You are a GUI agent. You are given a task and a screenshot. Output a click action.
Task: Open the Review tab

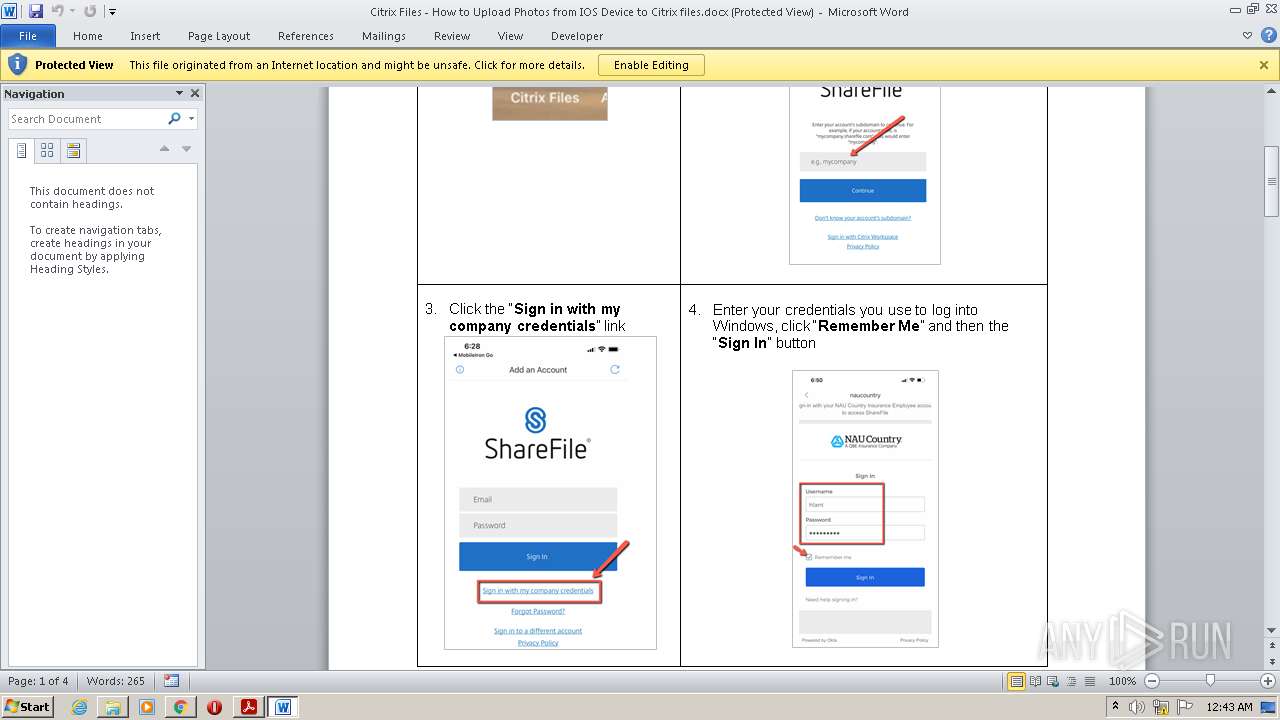pyautogui.click(x=452, y=36)
